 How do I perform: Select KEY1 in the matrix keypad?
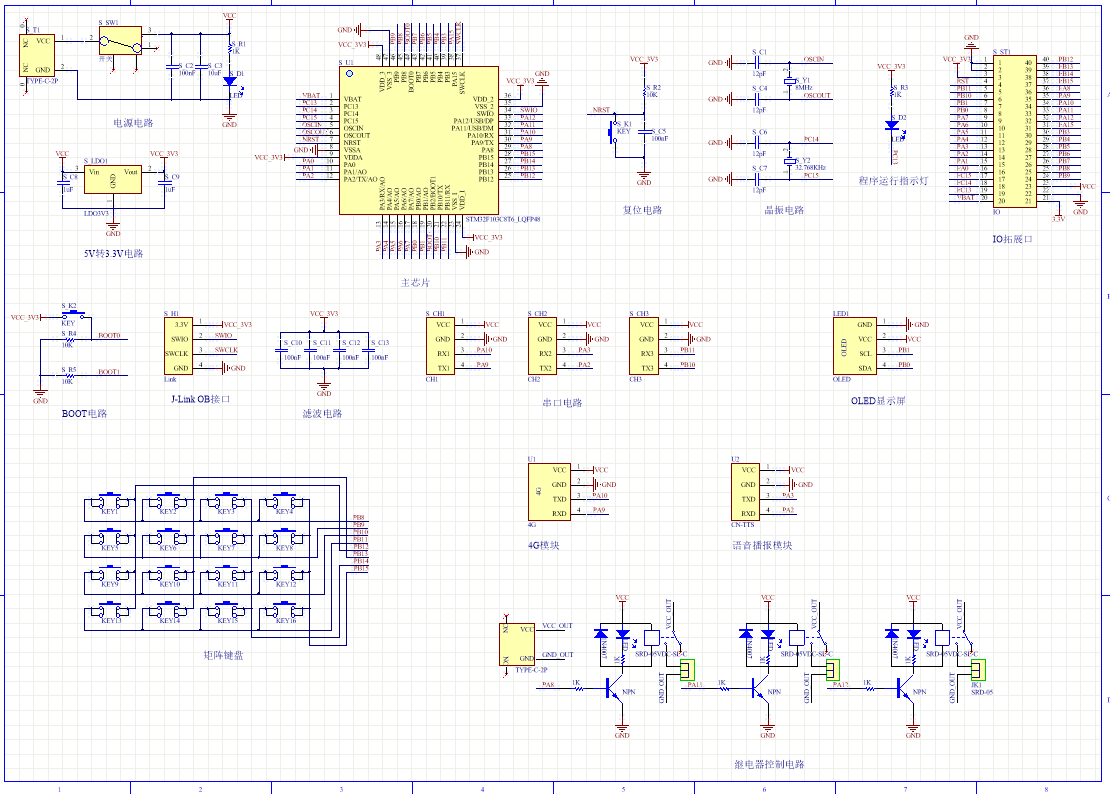pos(110,502)
